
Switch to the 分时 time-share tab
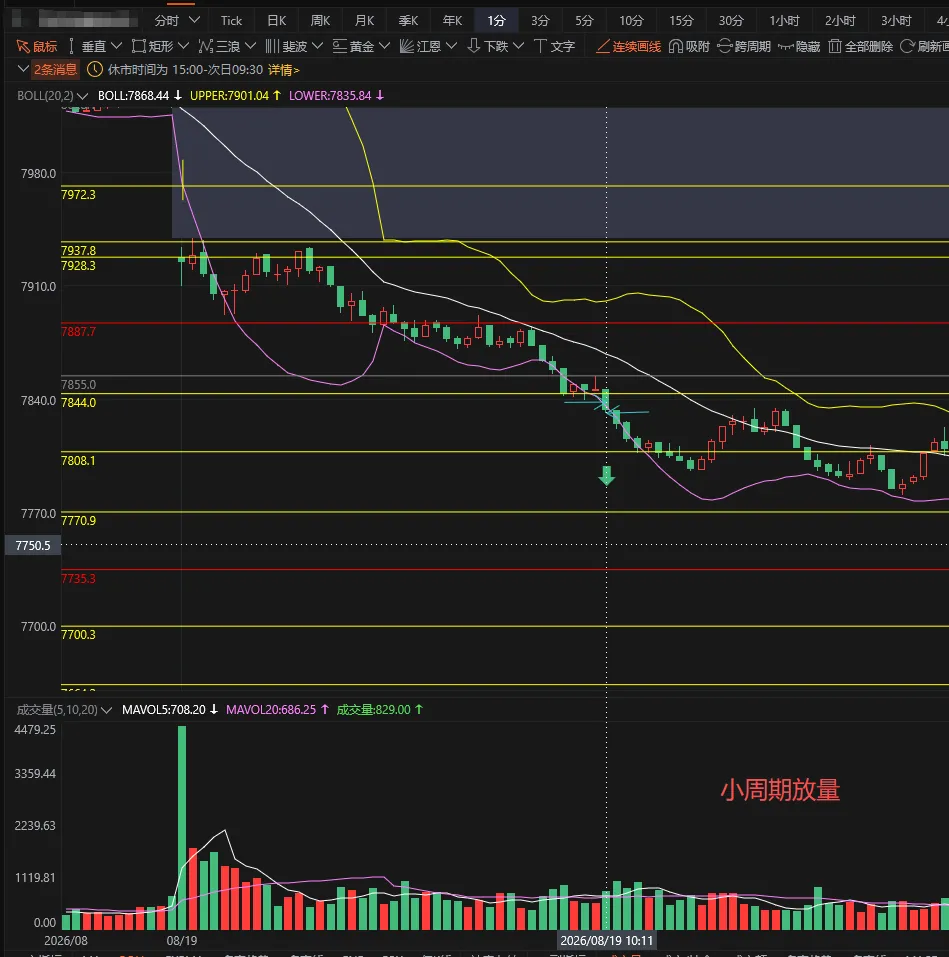pyautogui.click(x=166, y=21)
